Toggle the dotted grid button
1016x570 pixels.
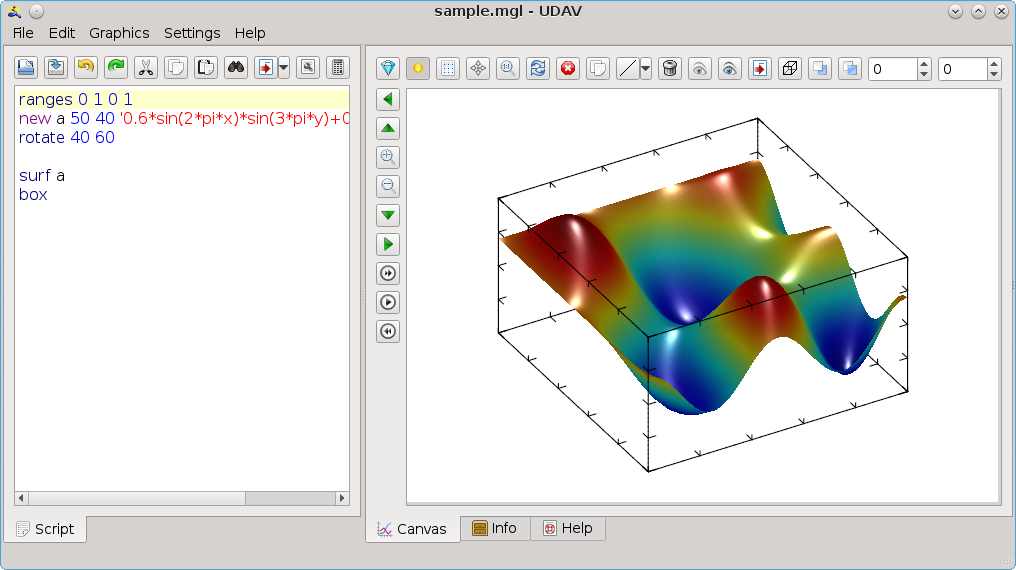448,69
